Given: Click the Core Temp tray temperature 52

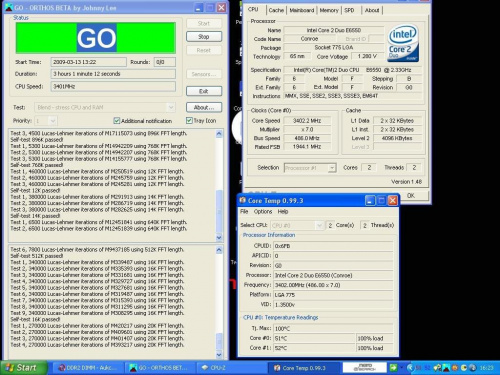Looking at the screenshot, I should 427,368.
